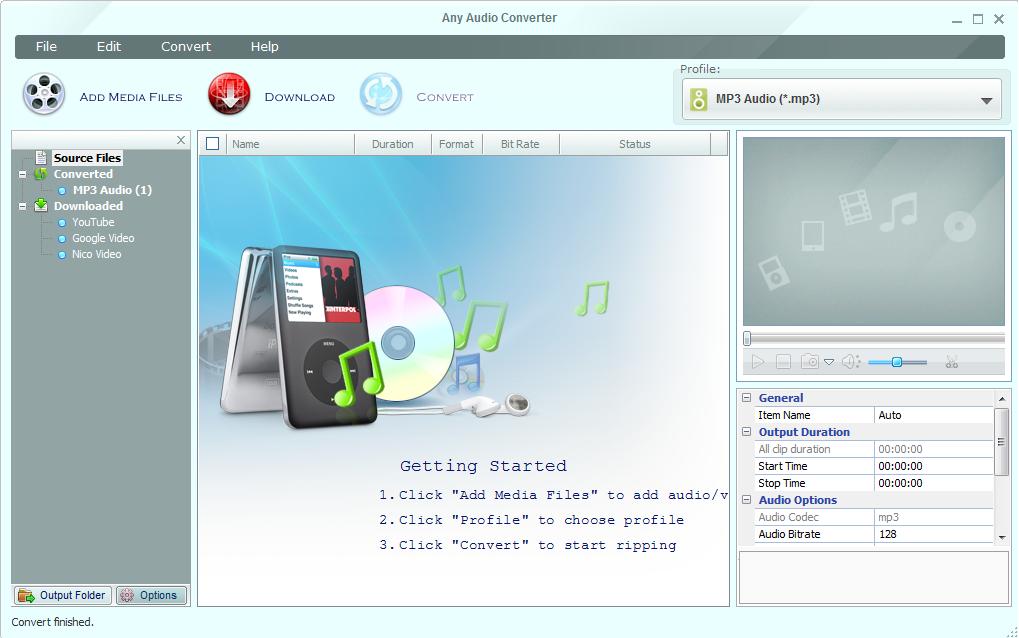The height and width of the screenshot is (638, 1019).
Task: Maximize the Any Audio Converter window
Action: click(977, 19)
